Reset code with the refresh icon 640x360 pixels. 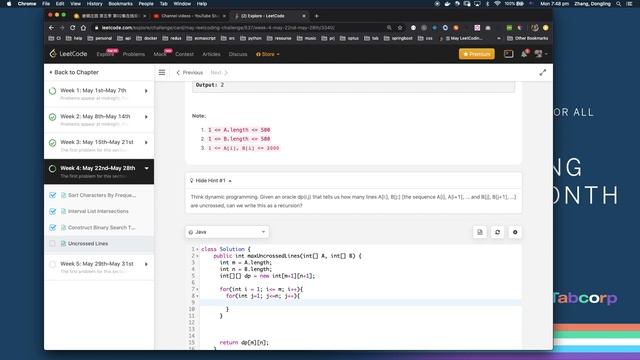pyautogui.click(x=497, y=232)
